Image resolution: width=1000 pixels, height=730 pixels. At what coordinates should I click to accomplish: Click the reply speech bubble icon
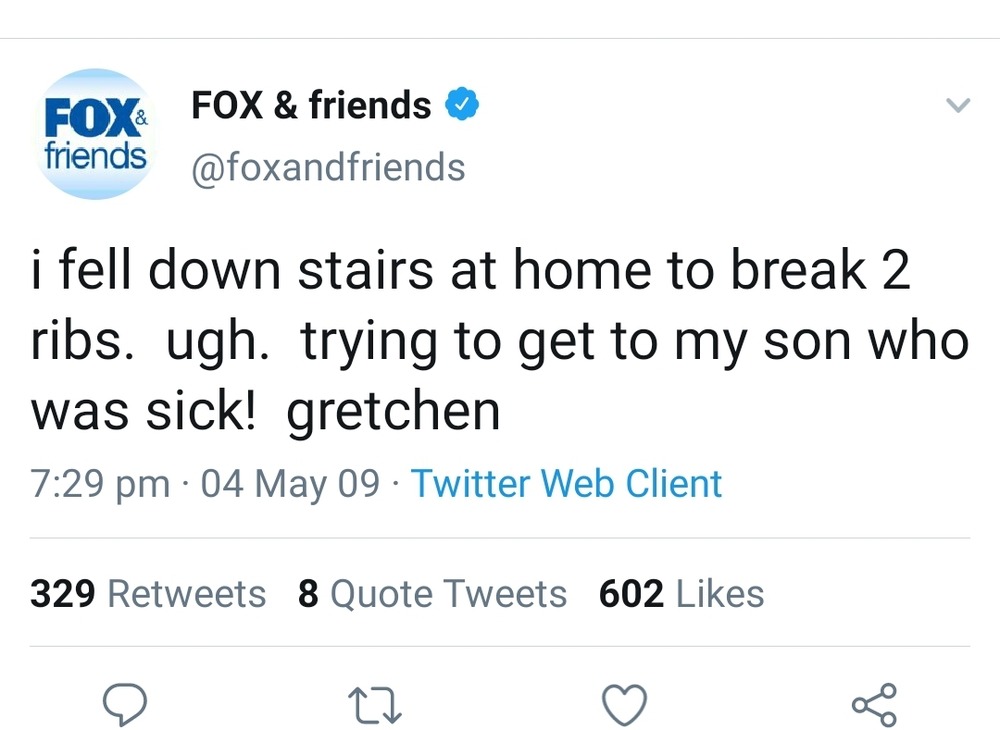tap(127, 703)
